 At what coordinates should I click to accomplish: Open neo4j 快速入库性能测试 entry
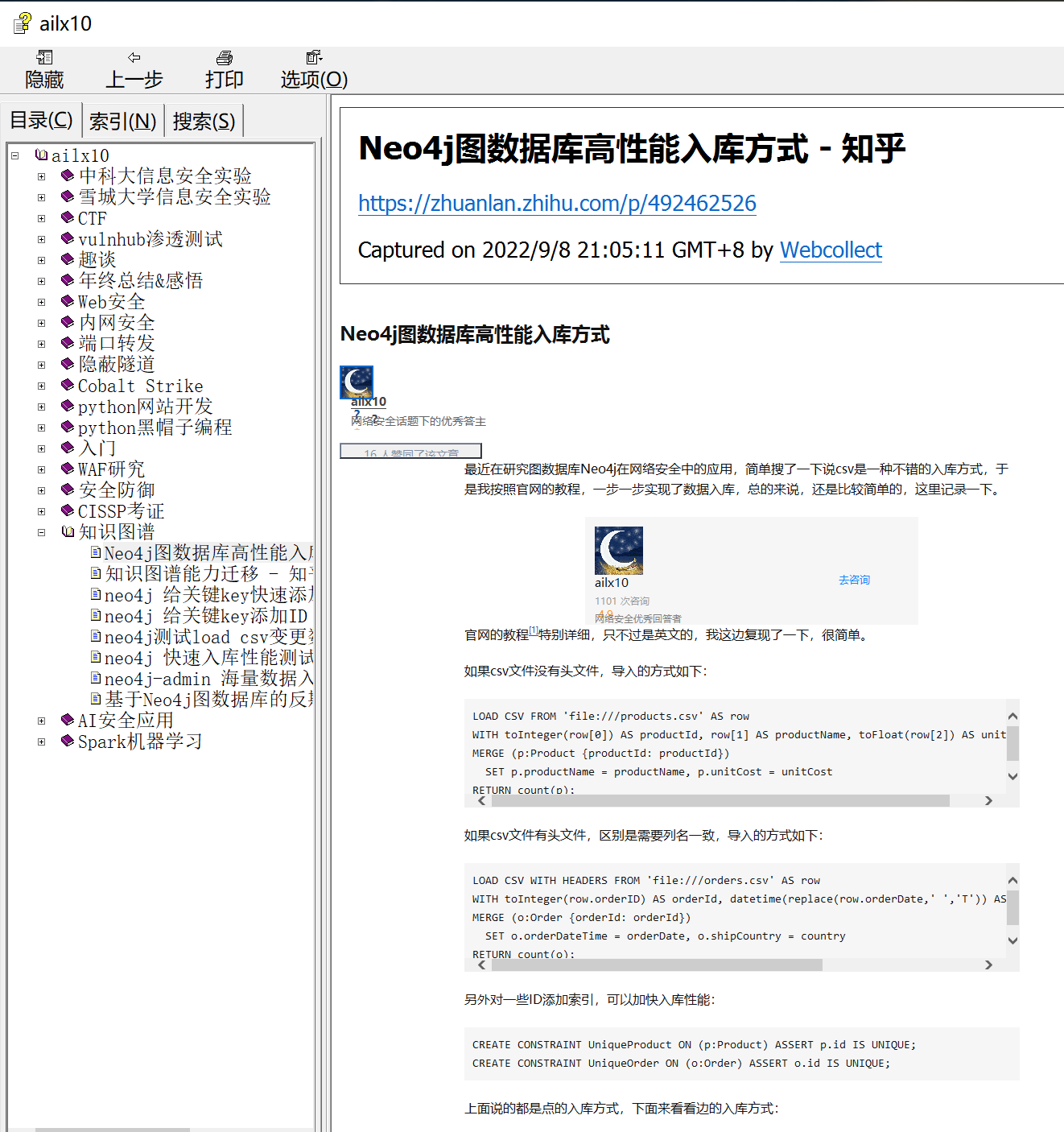tap(208, 658)
